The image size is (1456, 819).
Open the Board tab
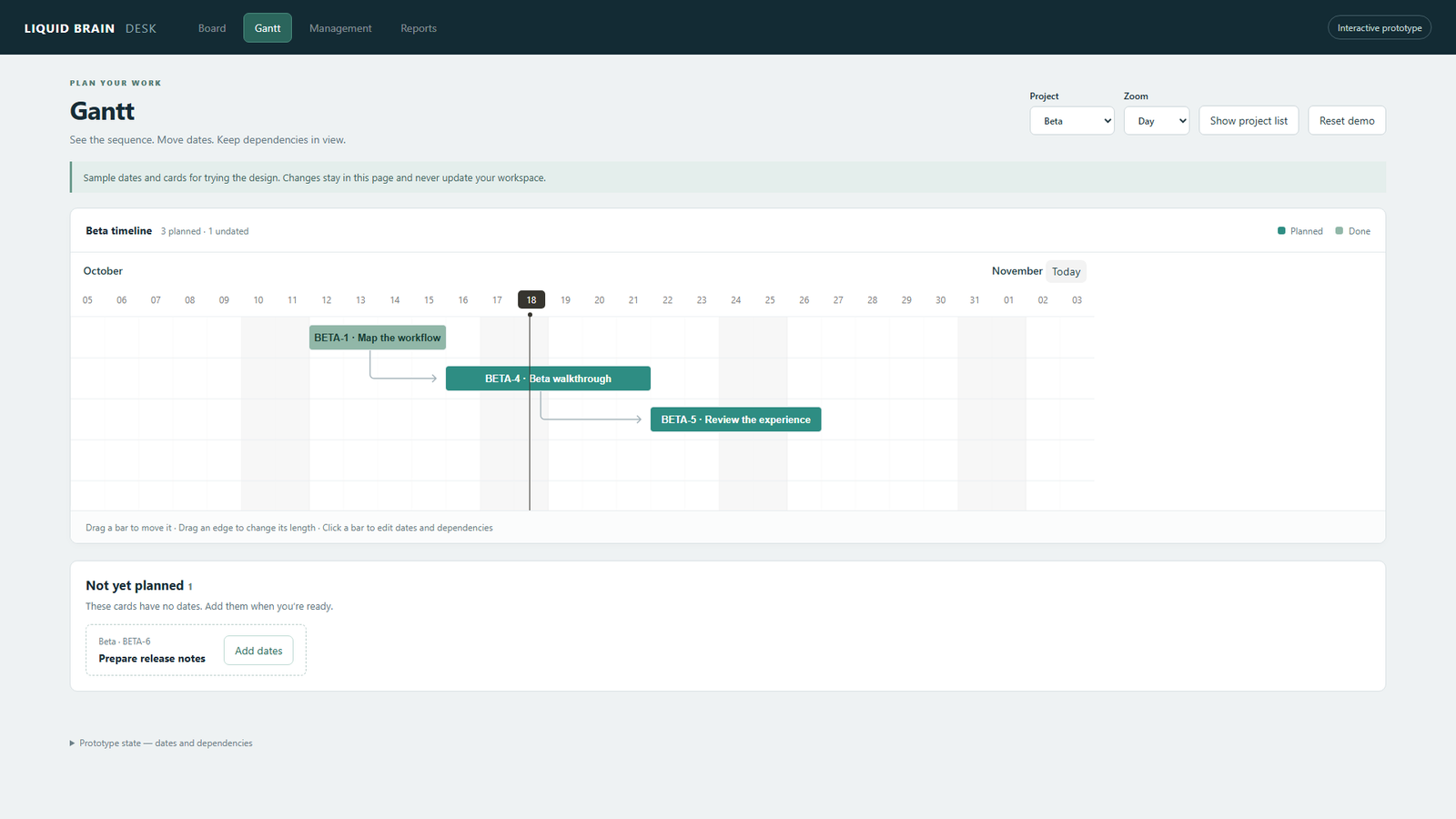click(212, 28)
